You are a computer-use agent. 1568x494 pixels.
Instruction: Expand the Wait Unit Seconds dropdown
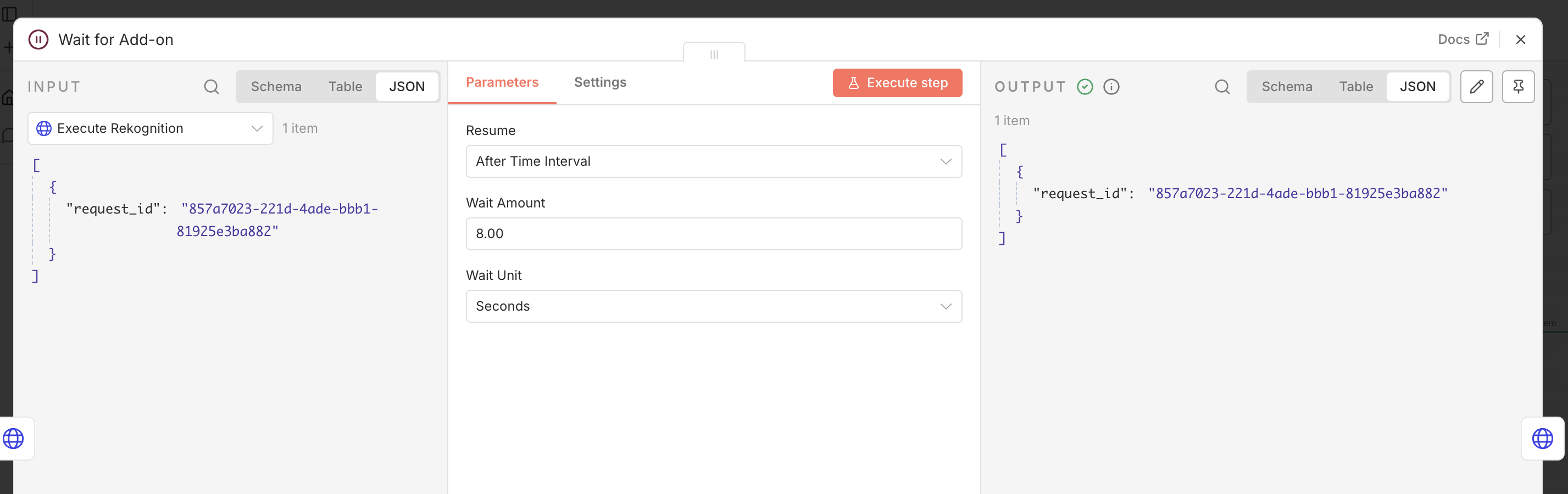pyautogui.click(x=714, y=306)
